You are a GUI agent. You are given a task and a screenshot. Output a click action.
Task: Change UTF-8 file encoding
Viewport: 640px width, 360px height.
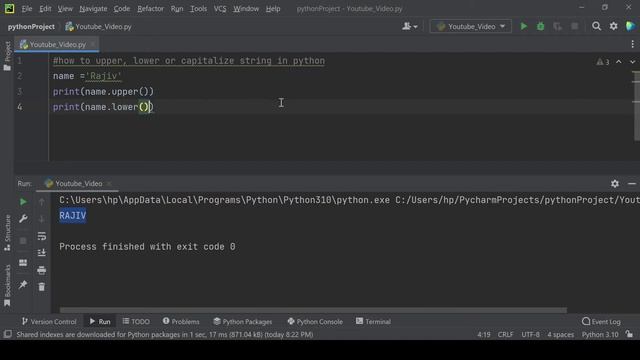tap(530, 335)
